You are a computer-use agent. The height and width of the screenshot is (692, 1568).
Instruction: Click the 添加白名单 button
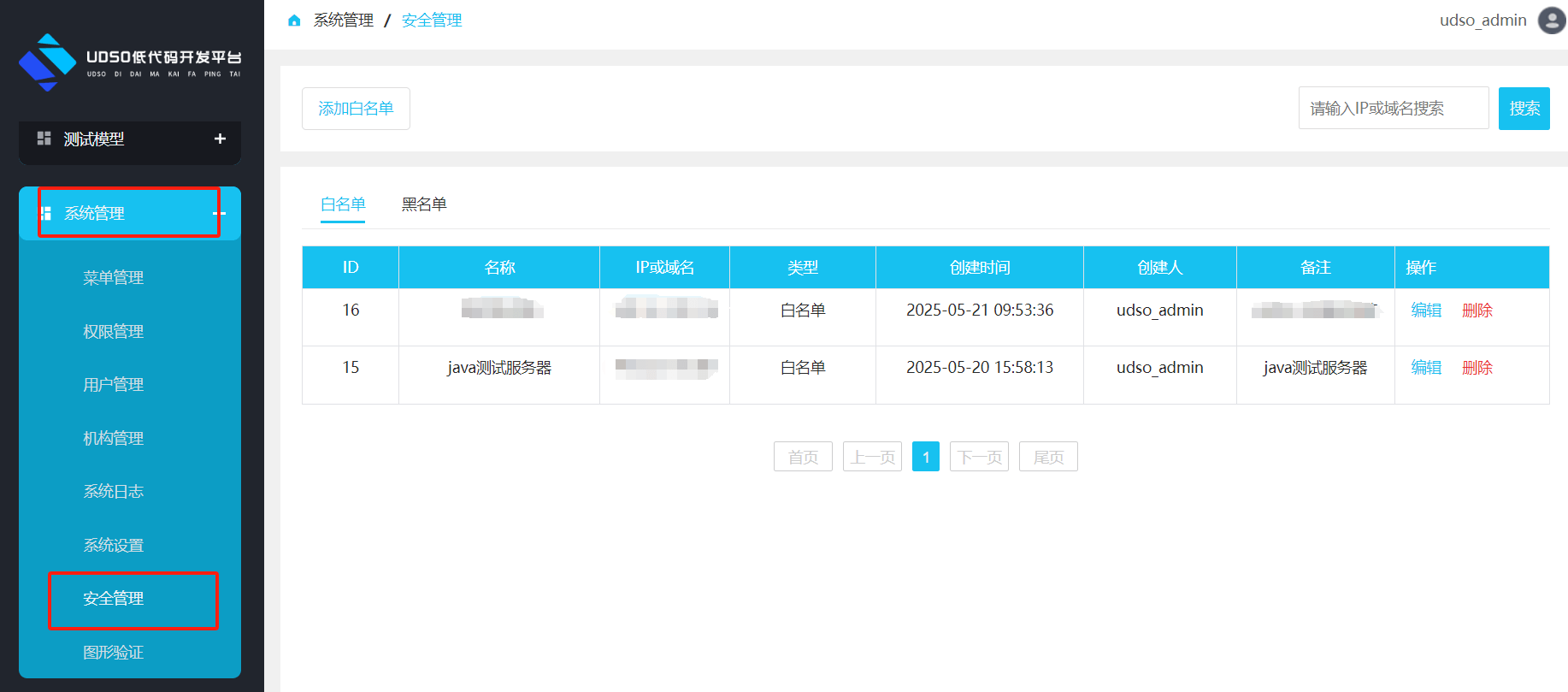click(356, 109)
